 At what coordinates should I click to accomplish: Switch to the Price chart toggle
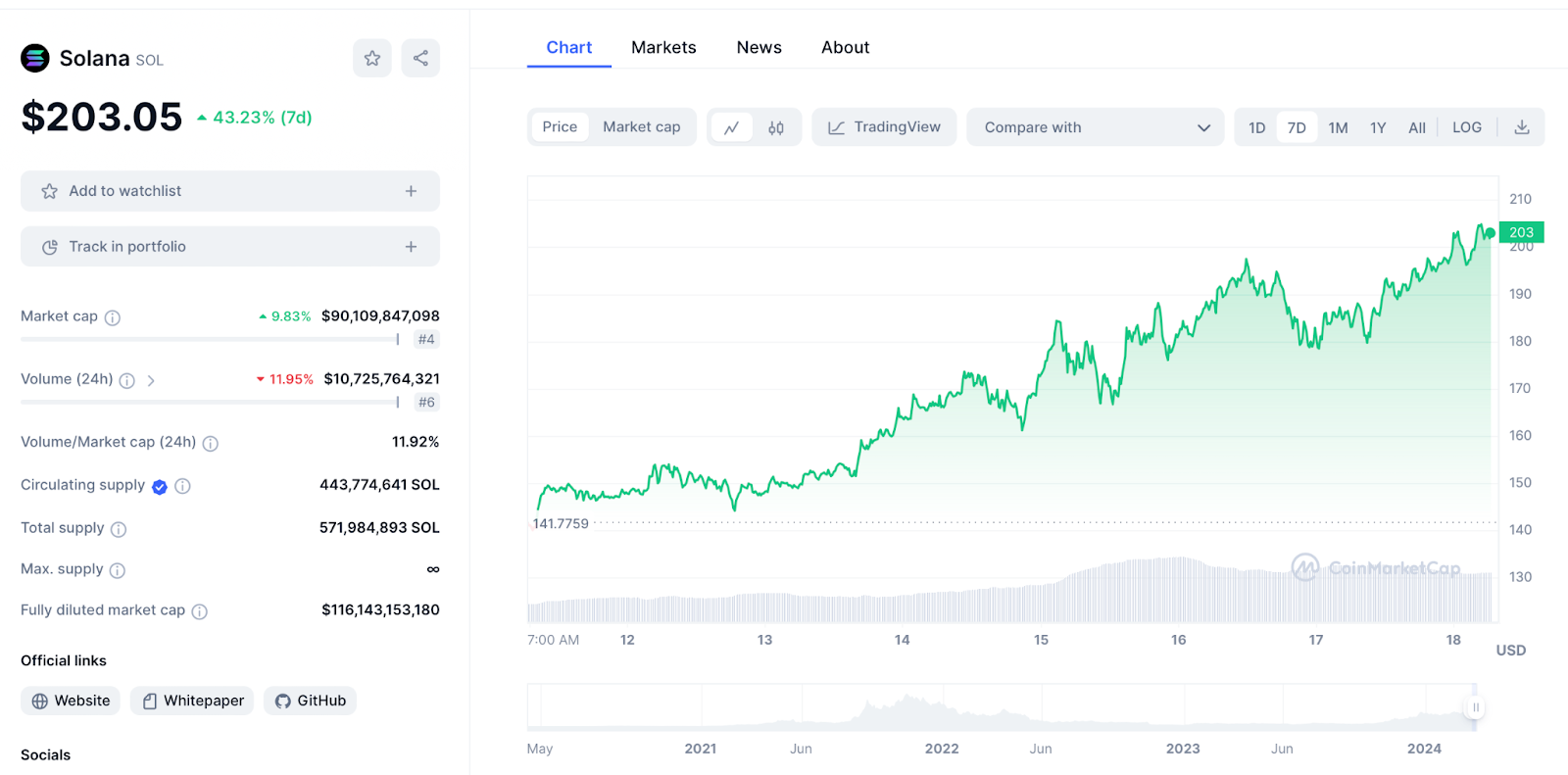pyautogui.click(x=560, y=127)
